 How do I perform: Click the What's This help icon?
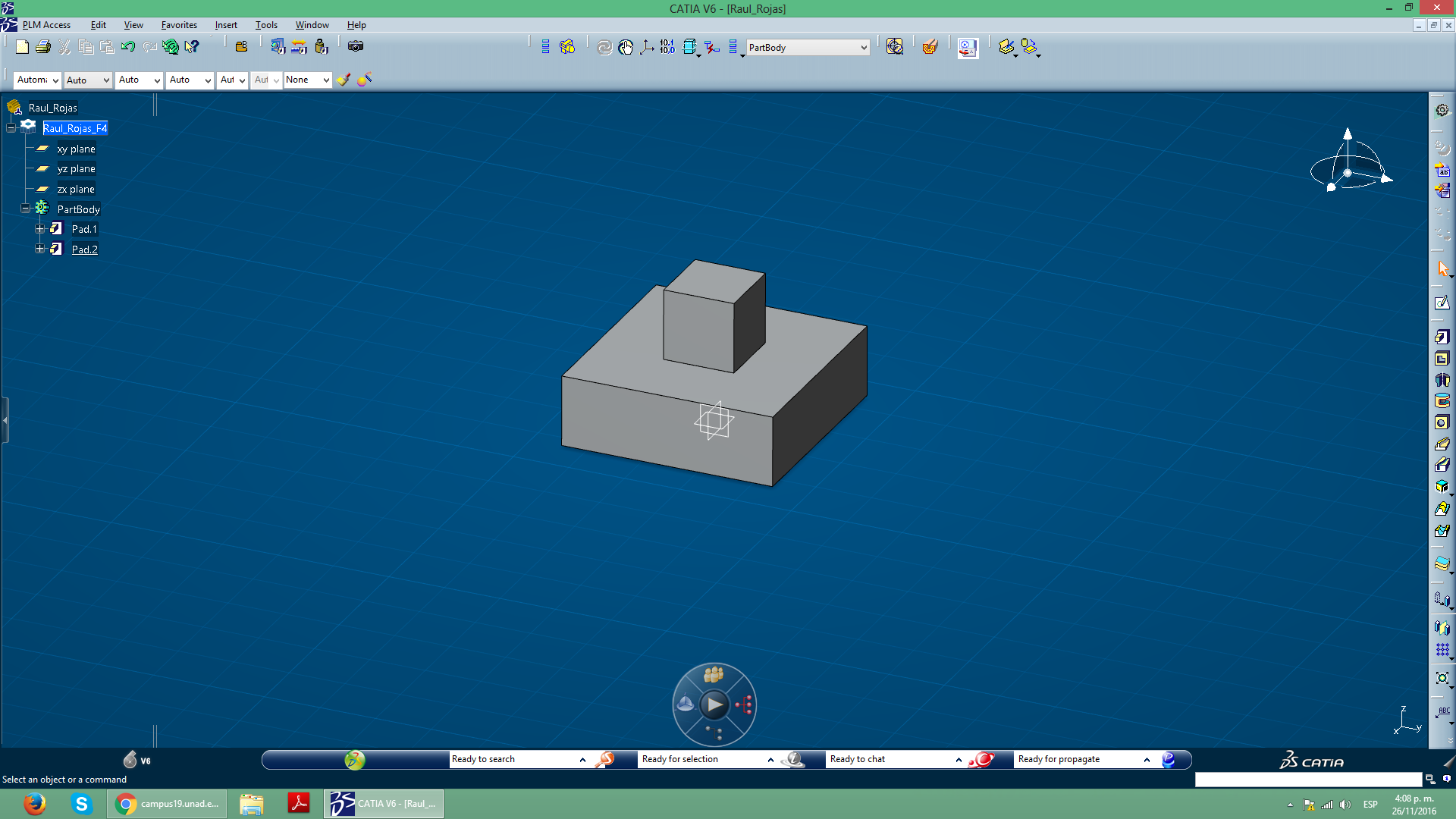(x=192, y=47)
